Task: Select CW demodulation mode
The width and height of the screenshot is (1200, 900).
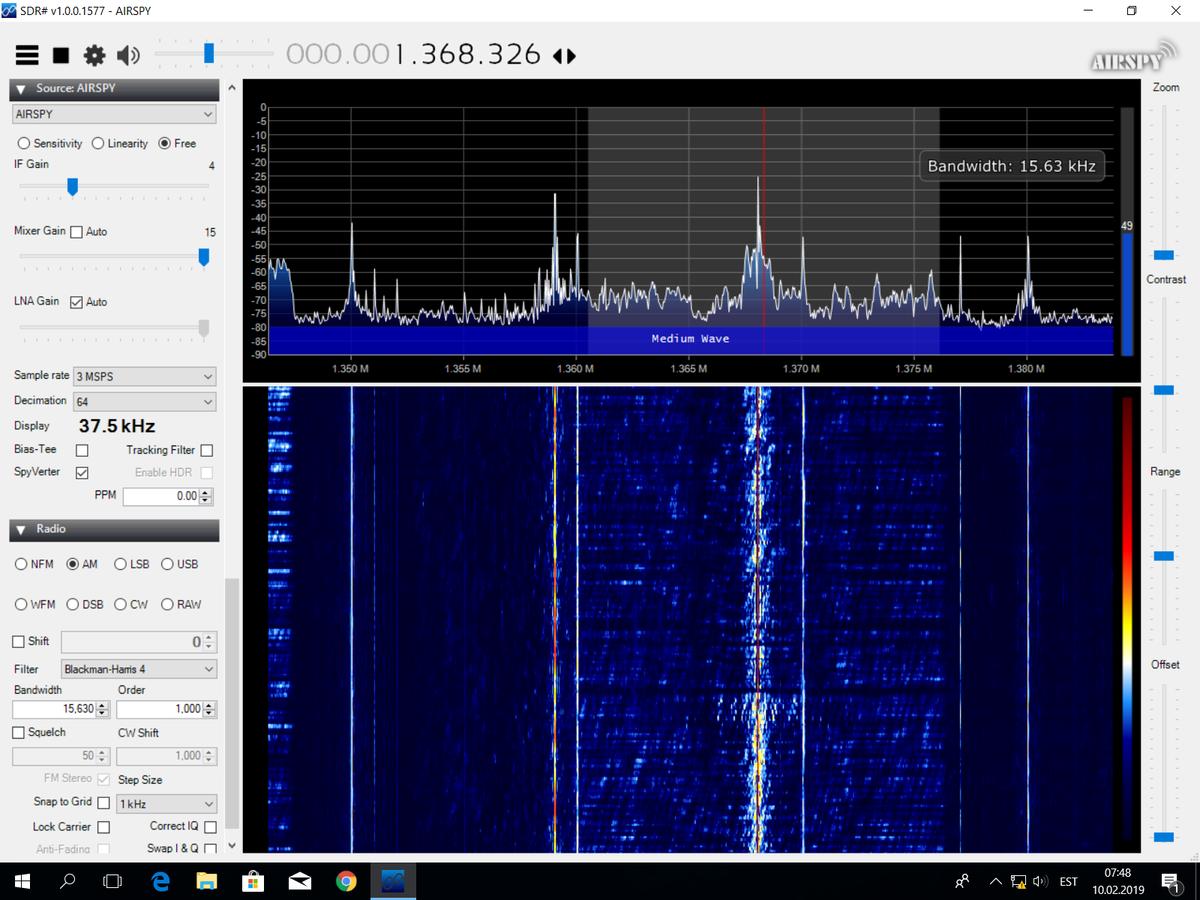Action: click(x=120, y=604)
